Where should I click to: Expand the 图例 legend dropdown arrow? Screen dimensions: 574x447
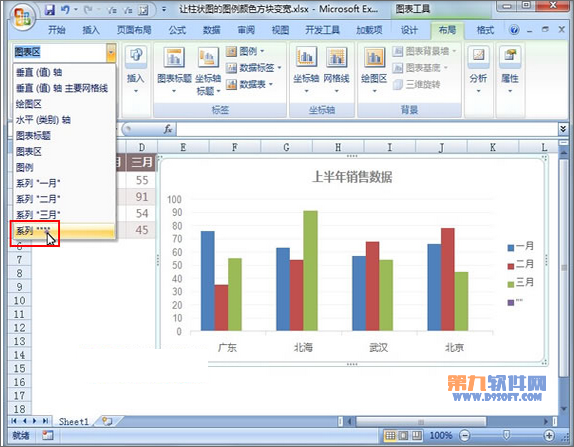(x=262, y=51)
